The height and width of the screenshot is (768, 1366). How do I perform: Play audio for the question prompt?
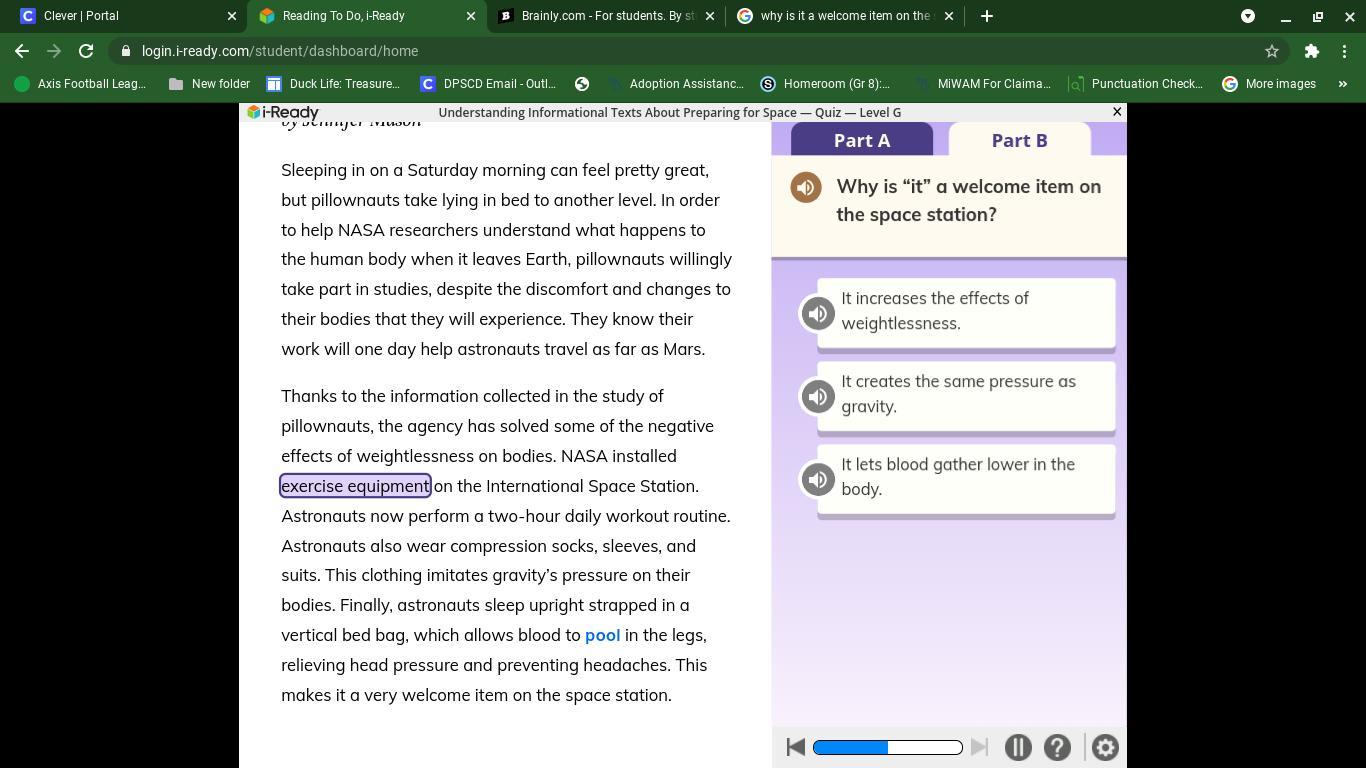806,187
